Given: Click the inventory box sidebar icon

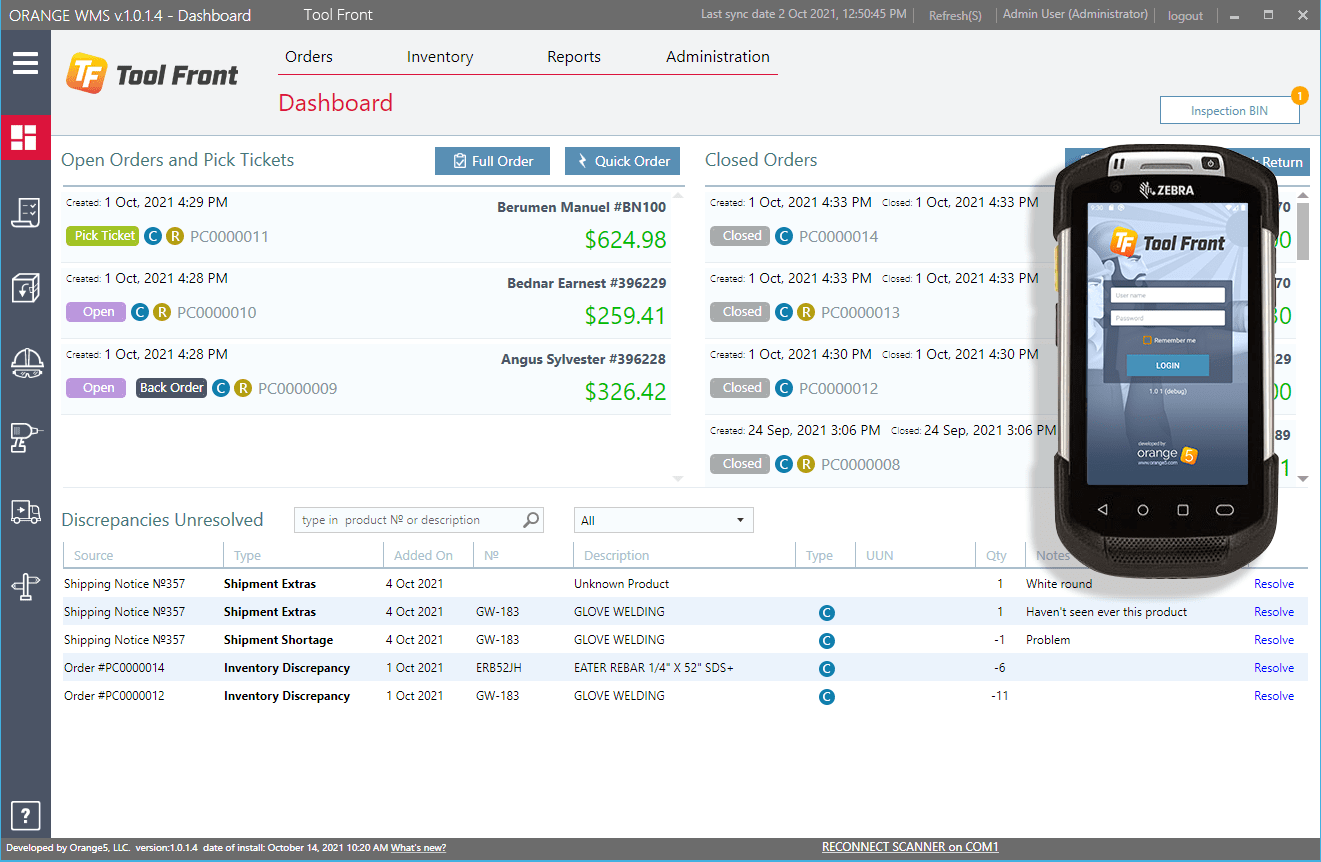Looking at the screenshot, I should [x=25, y=288].
